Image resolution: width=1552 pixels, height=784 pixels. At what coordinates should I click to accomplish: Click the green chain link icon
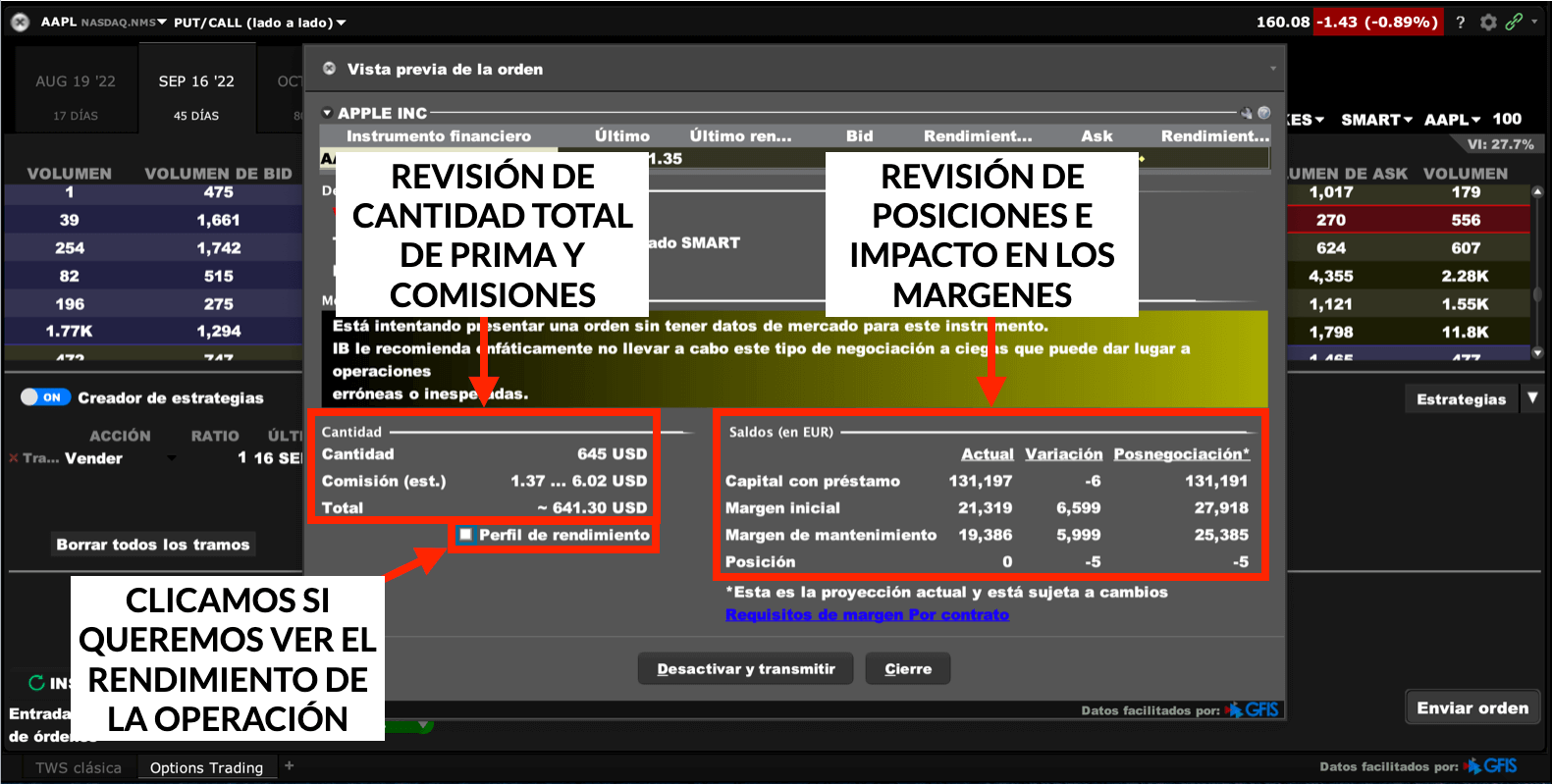(1514, 22)
